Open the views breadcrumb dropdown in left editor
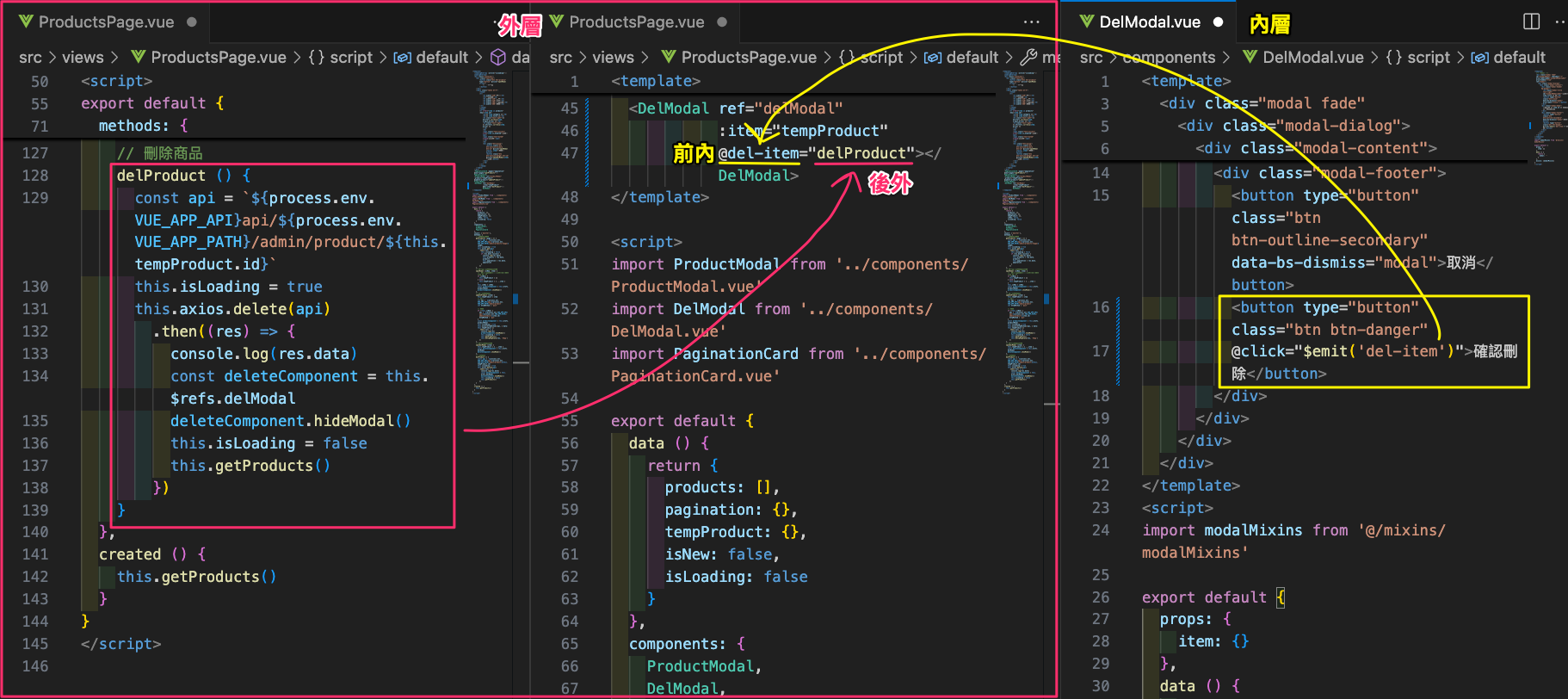Image resolution: width=1568 pixels, height=699 pixels. [x=83, y=58]
